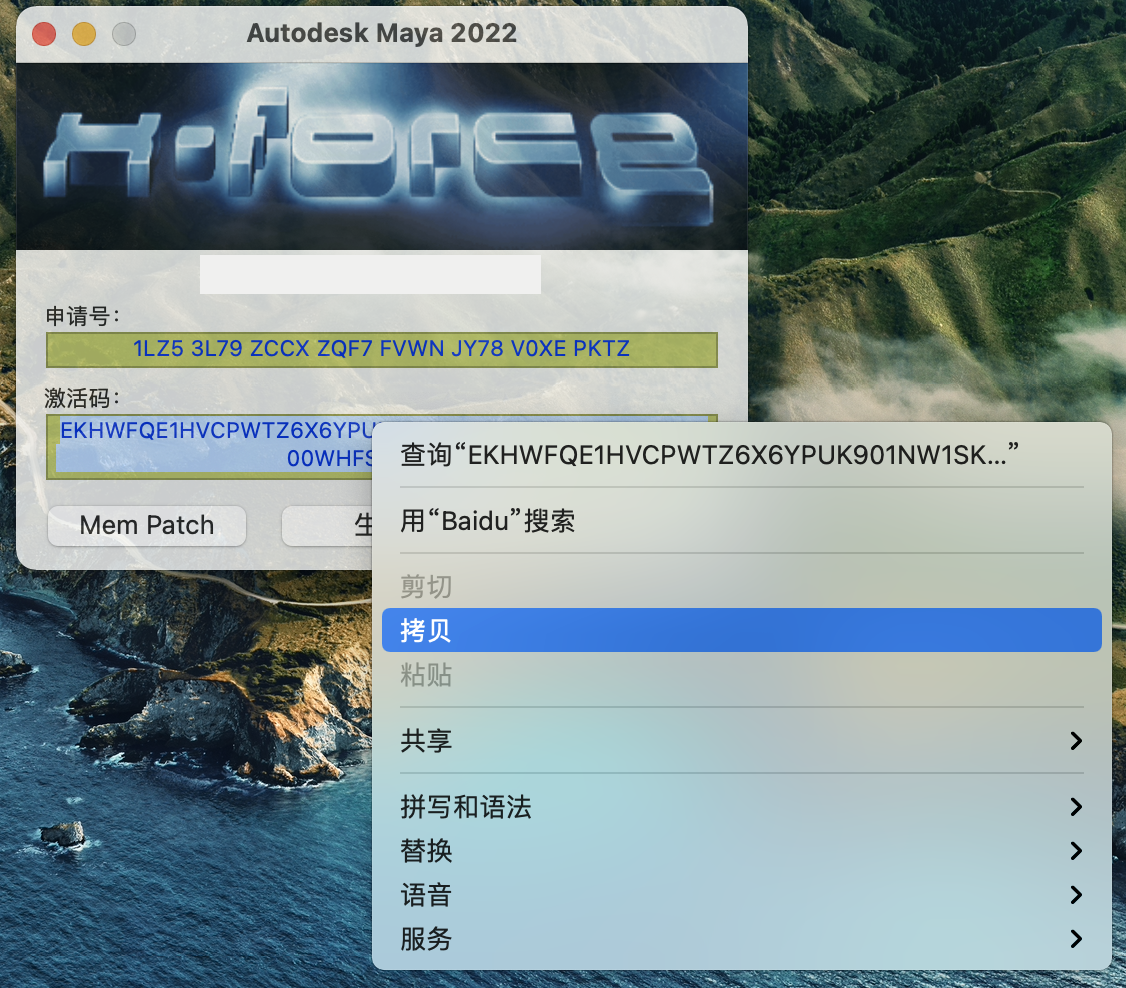1126x988 pixels.
Task: Click the greyed-out zoom button in the title bar
Action: coord(124,33)
